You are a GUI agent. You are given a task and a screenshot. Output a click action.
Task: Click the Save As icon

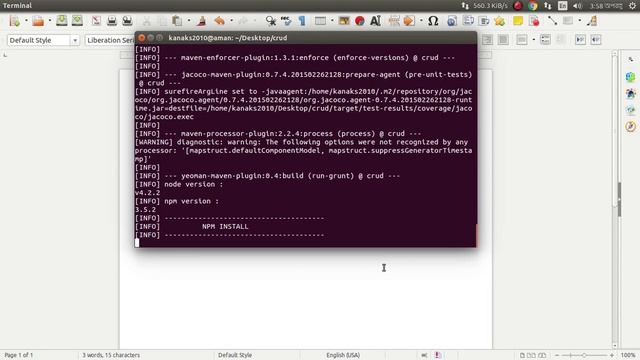click(77, 20)
